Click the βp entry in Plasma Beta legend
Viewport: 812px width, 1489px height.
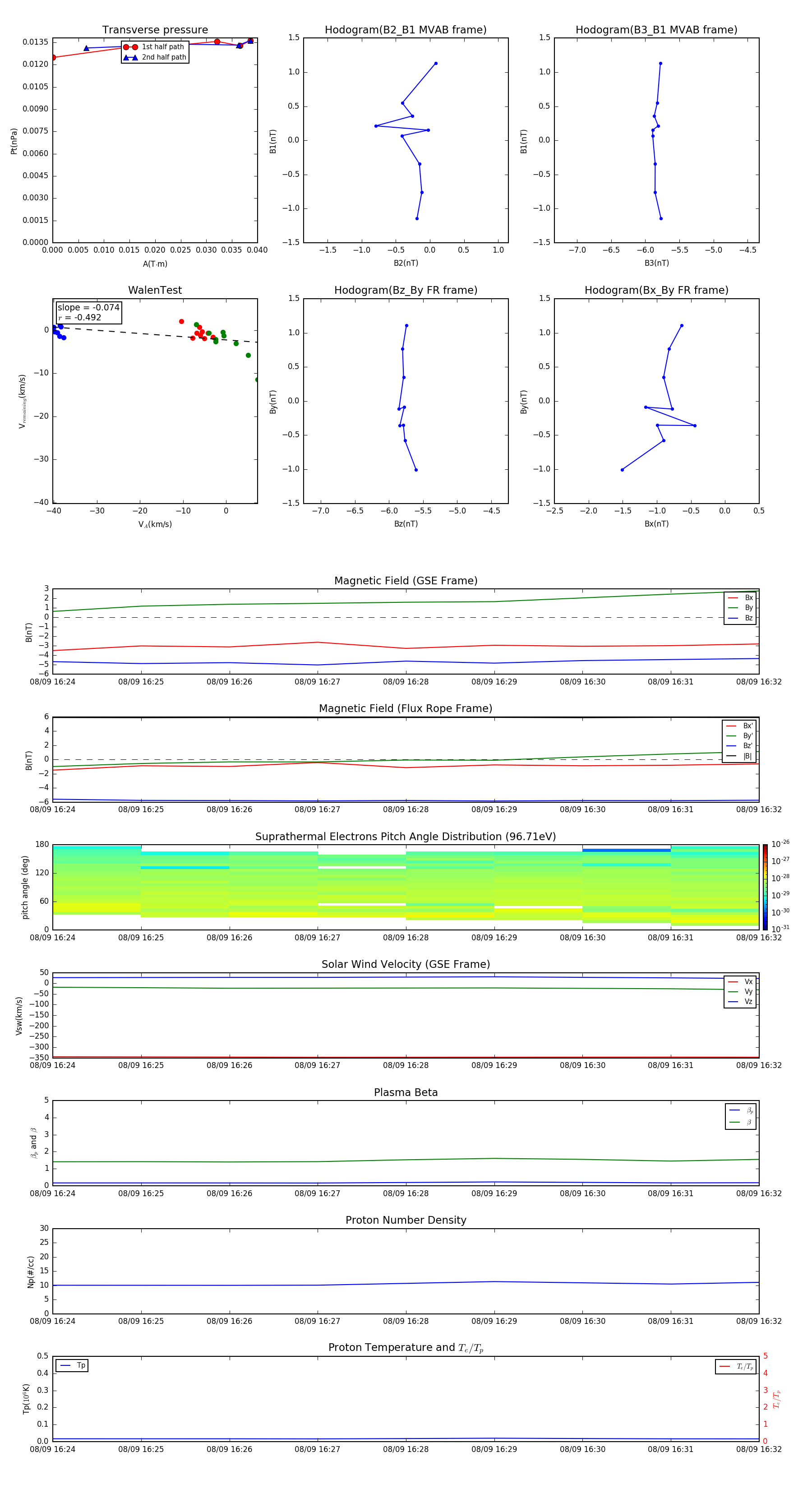coord(742,1110)
